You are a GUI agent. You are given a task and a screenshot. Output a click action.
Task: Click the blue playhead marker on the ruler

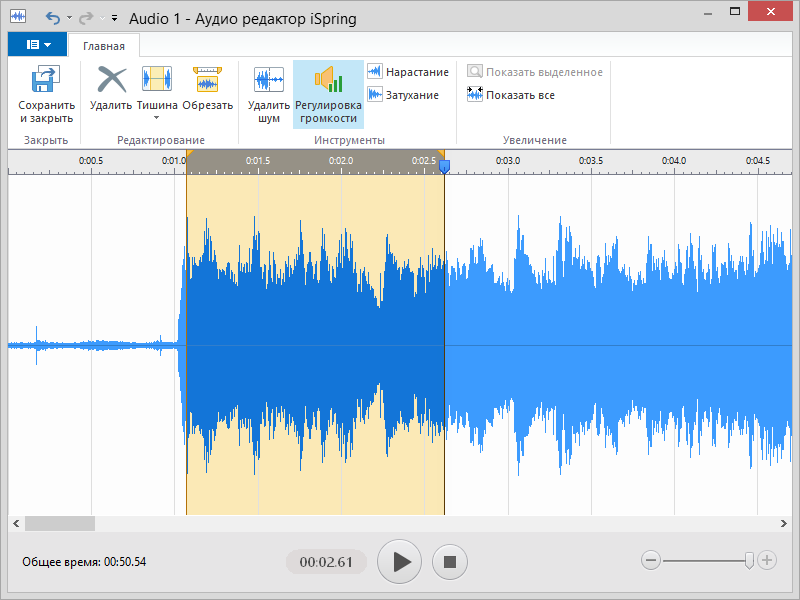pyautogui.click(x=445, y=166)
